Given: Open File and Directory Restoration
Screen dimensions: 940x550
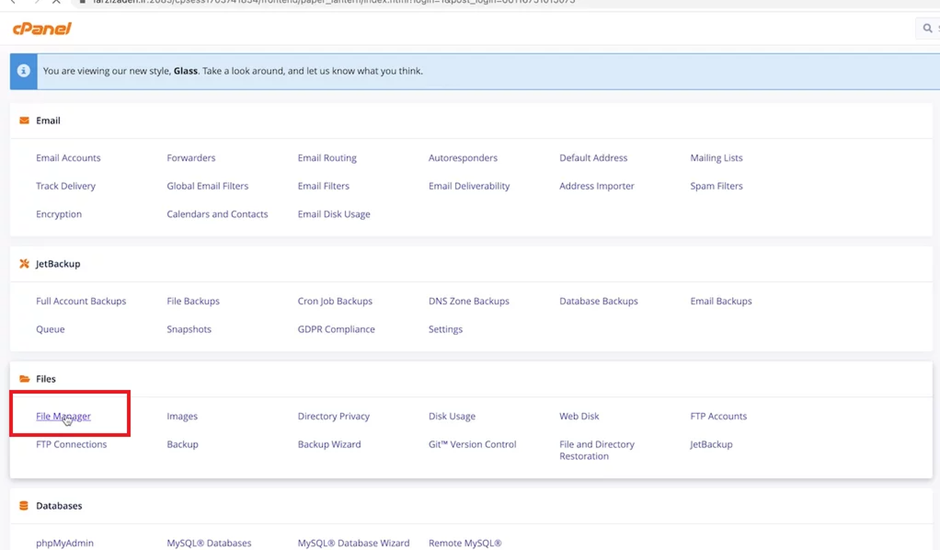Looking at the screenshot, I should 596,450.
